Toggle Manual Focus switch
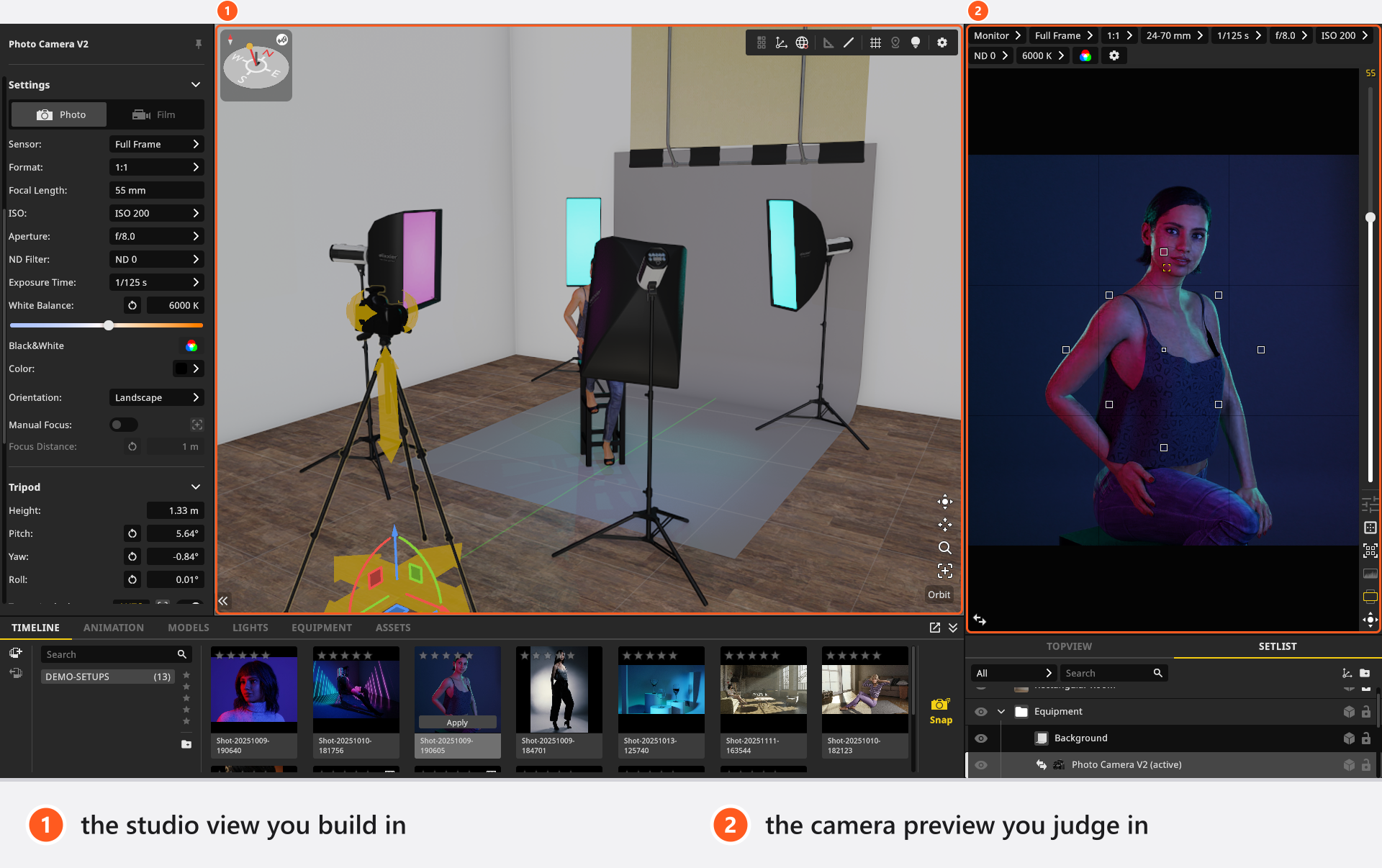 (123, 425)
